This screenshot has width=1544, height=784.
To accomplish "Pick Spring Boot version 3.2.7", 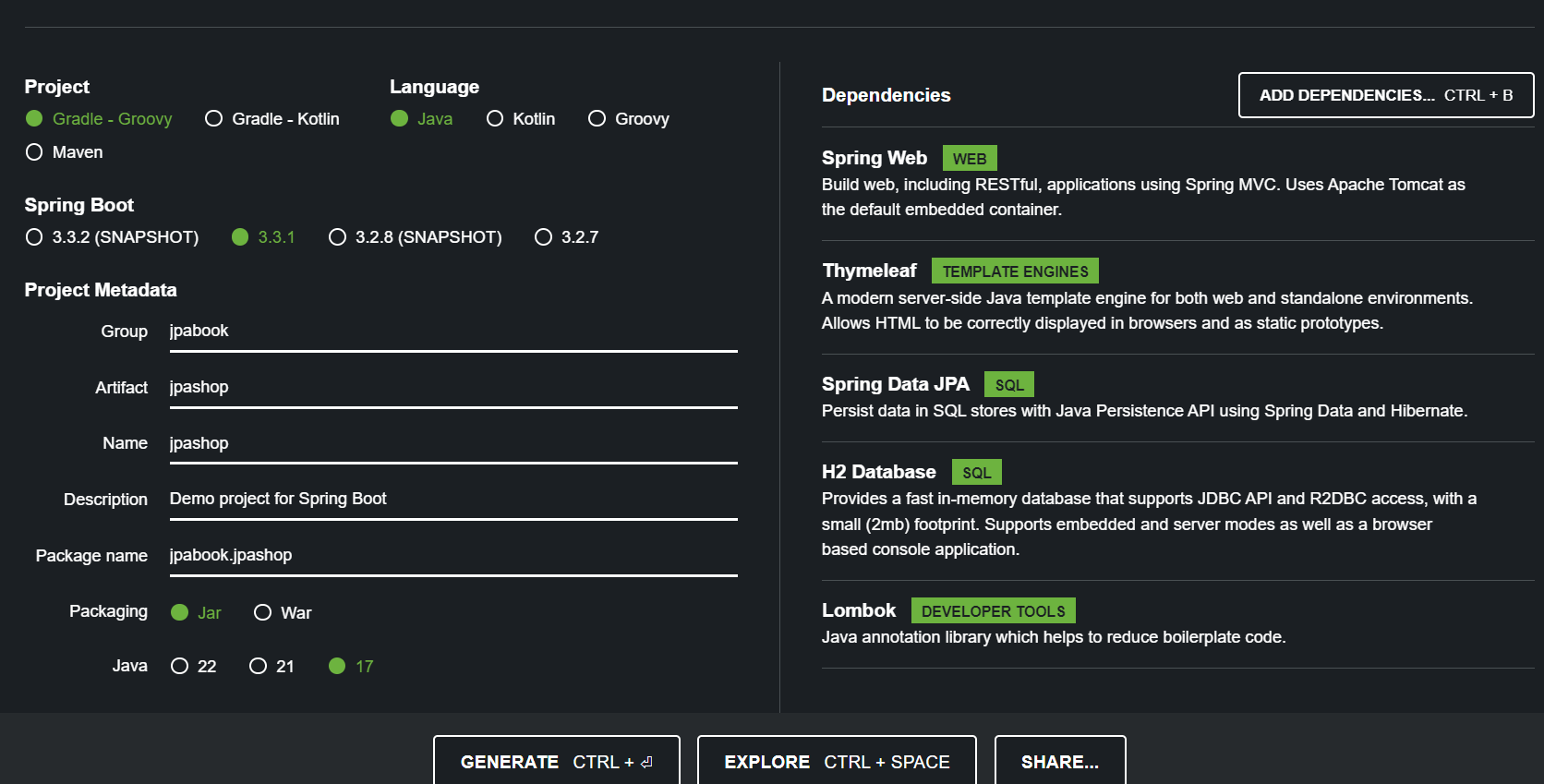I will (567, 237).
